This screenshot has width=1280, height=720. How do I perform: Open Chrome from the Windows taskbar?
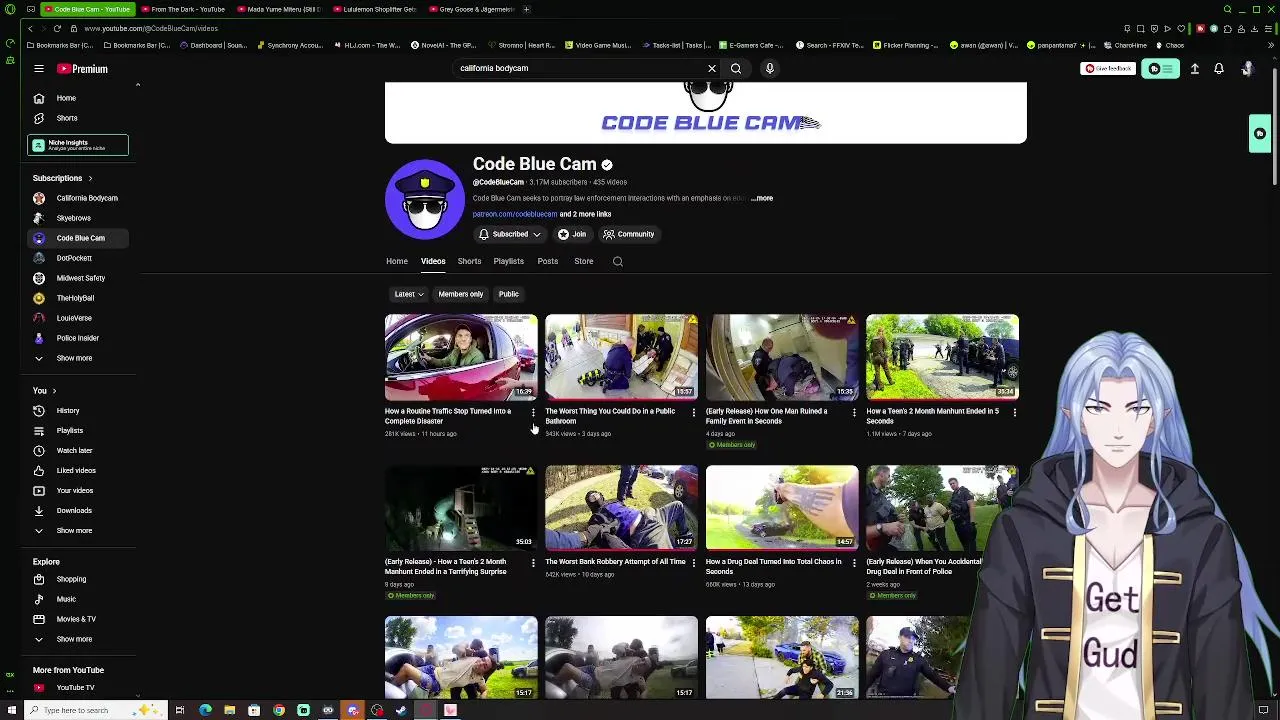tap(279, 710)
